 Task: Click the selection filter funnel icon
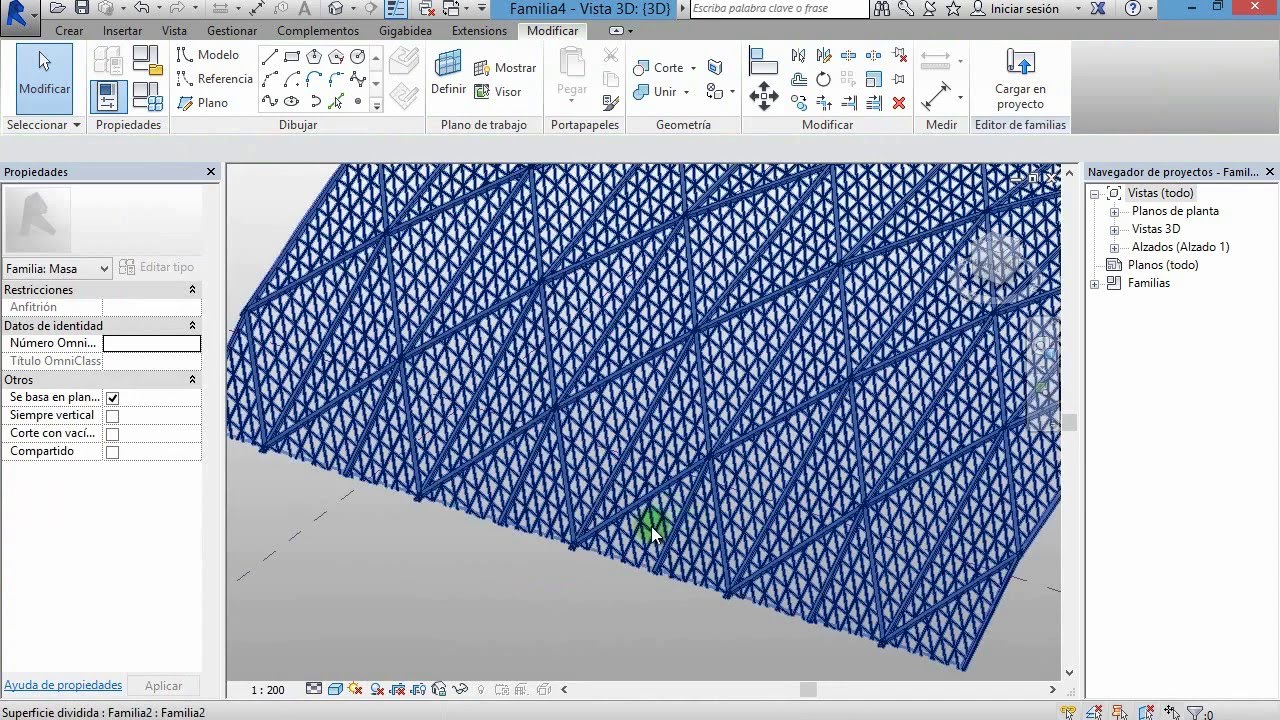pos(1195,713)
